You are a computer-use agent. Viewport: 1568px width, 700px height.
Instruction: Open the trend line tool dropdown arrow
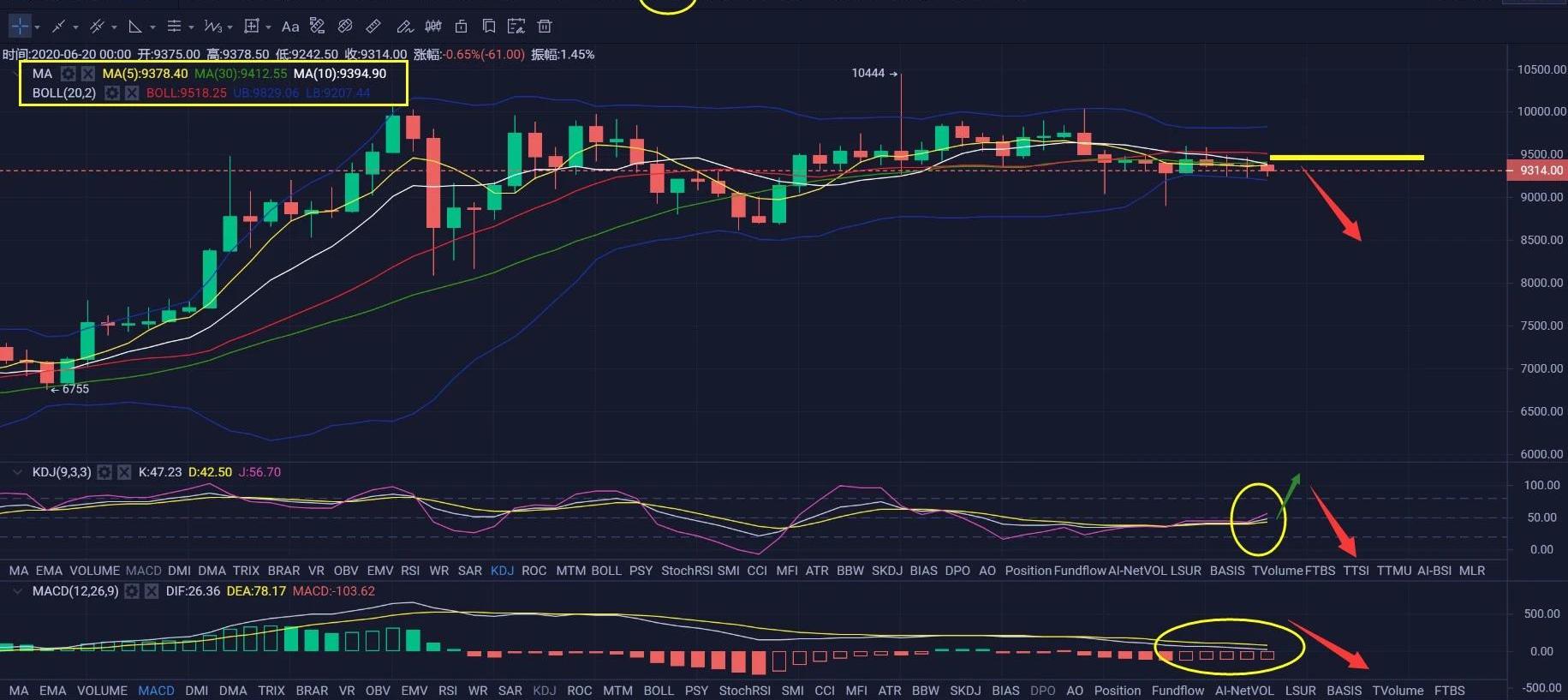(x=75, y=27)
